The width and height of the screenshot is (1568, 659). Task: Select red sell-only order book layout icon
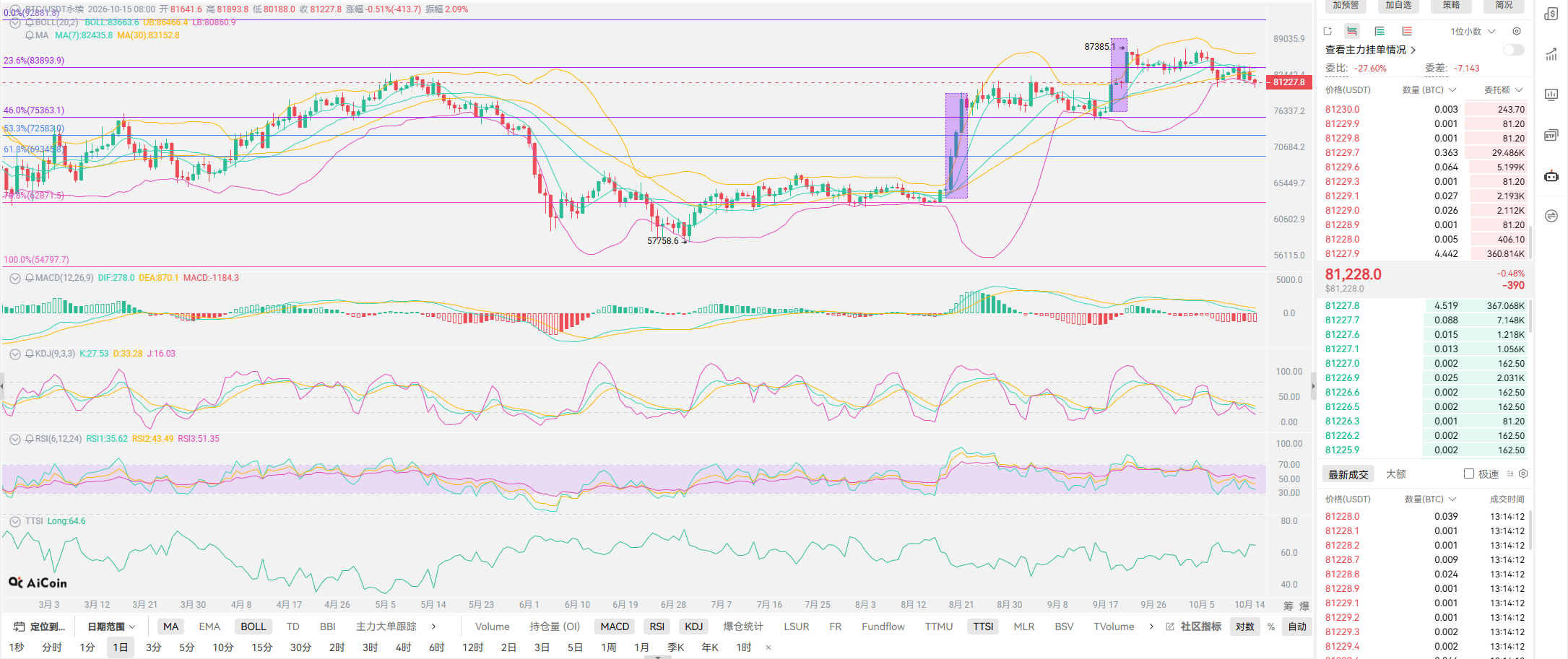click(x=1407, y=31)
